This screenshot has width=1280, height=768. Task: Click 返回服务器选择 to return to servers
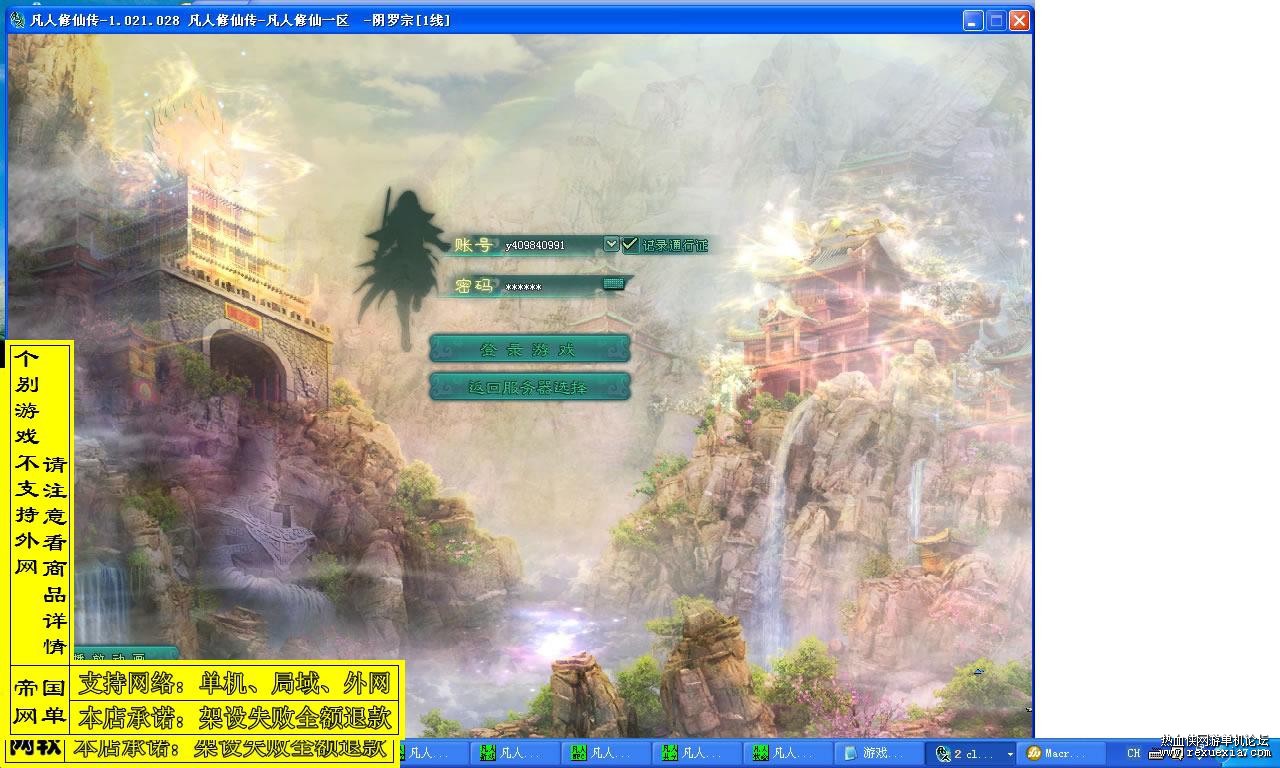[530, 386]
